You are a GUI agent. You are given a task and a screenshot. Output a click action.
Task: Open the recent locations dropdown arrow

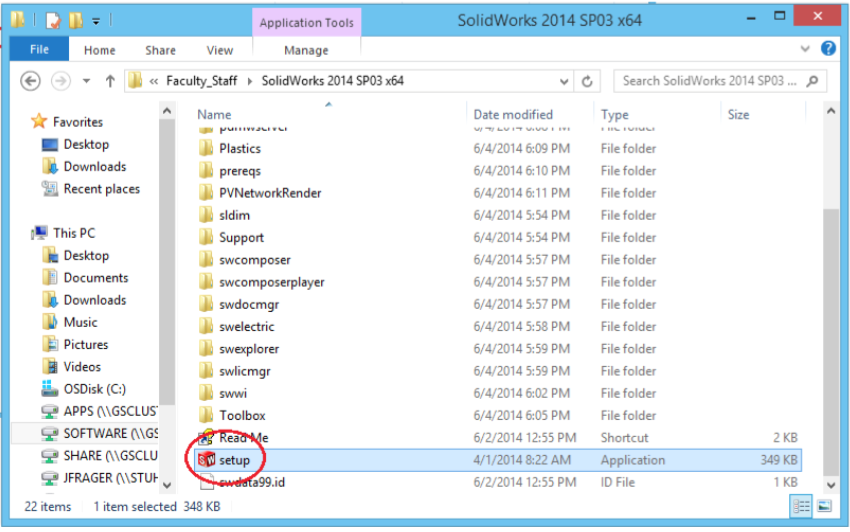[86, 81]
